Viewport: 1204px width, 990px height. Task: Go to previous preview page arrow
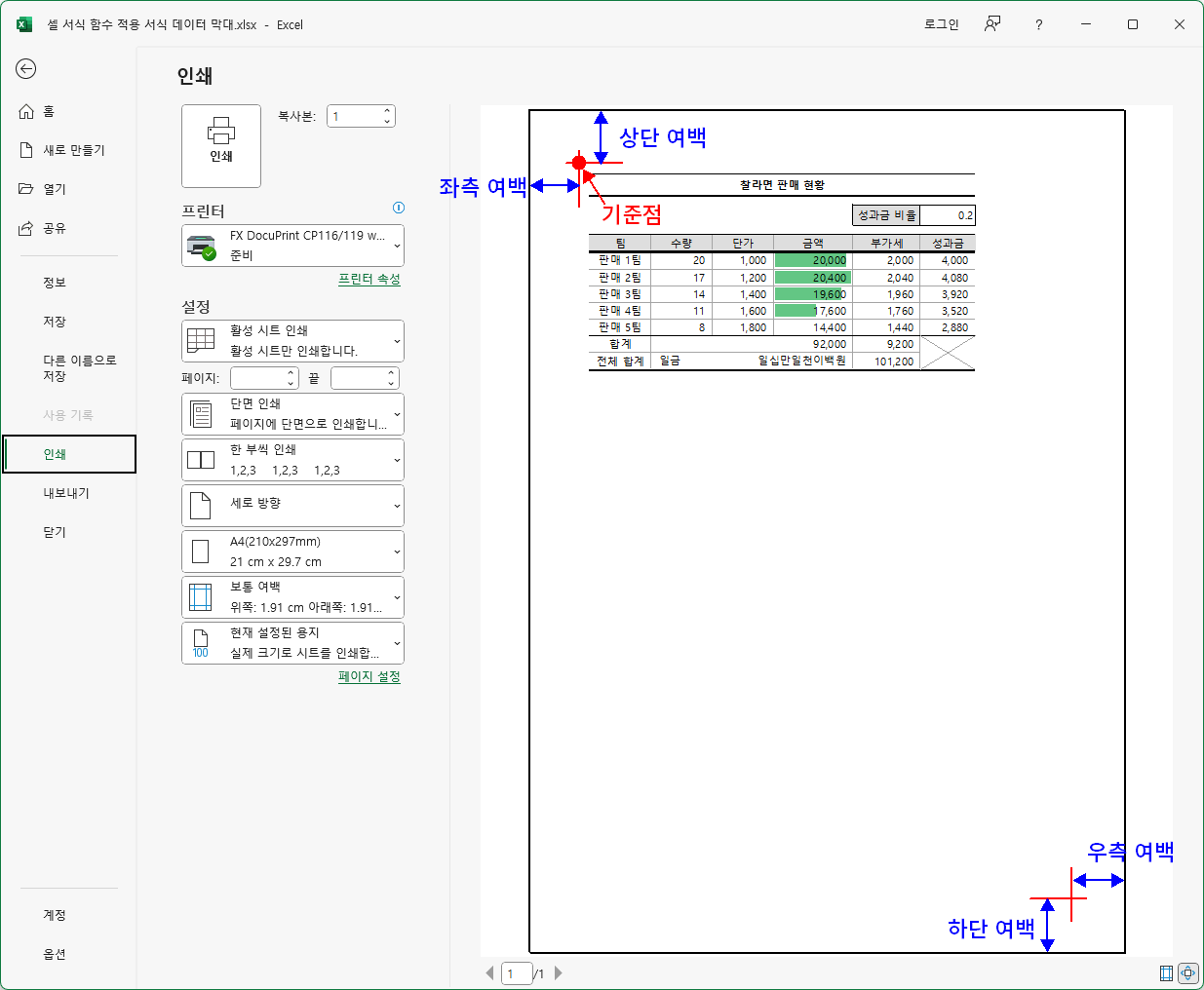click(x=489, y=972)
